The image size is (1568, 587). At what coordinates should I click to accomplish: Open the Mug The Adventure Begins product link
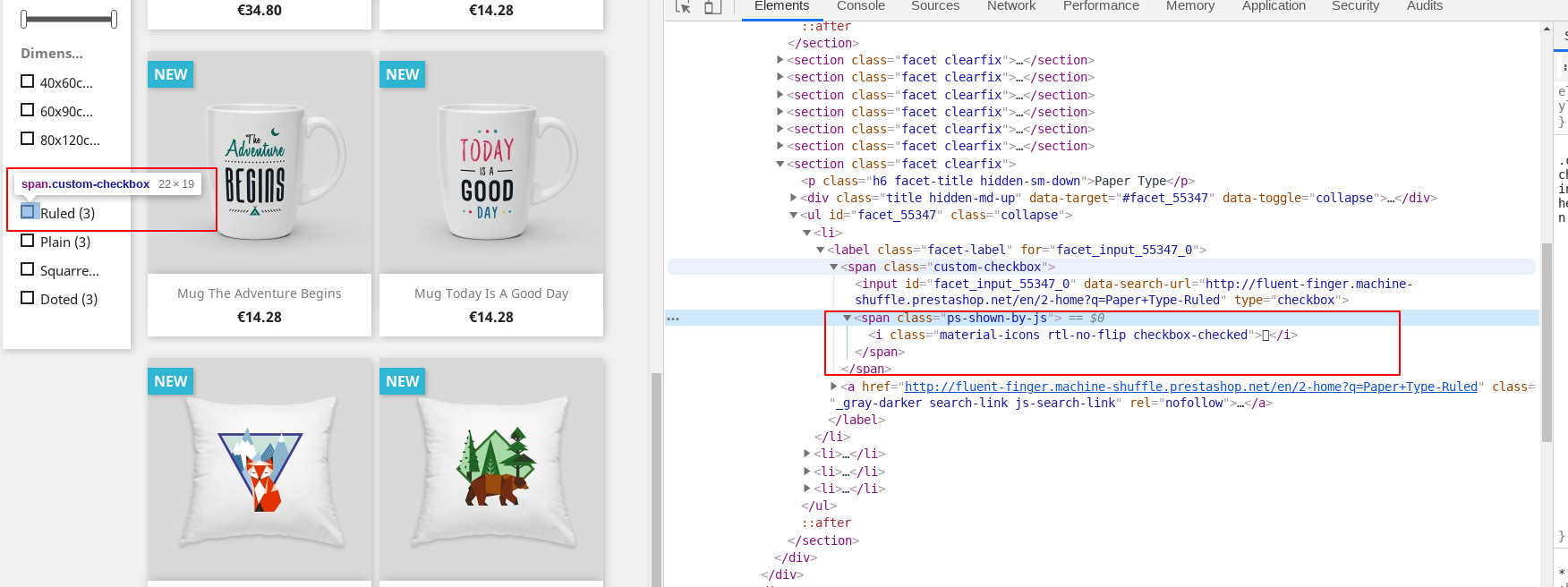tap(260, 293)
